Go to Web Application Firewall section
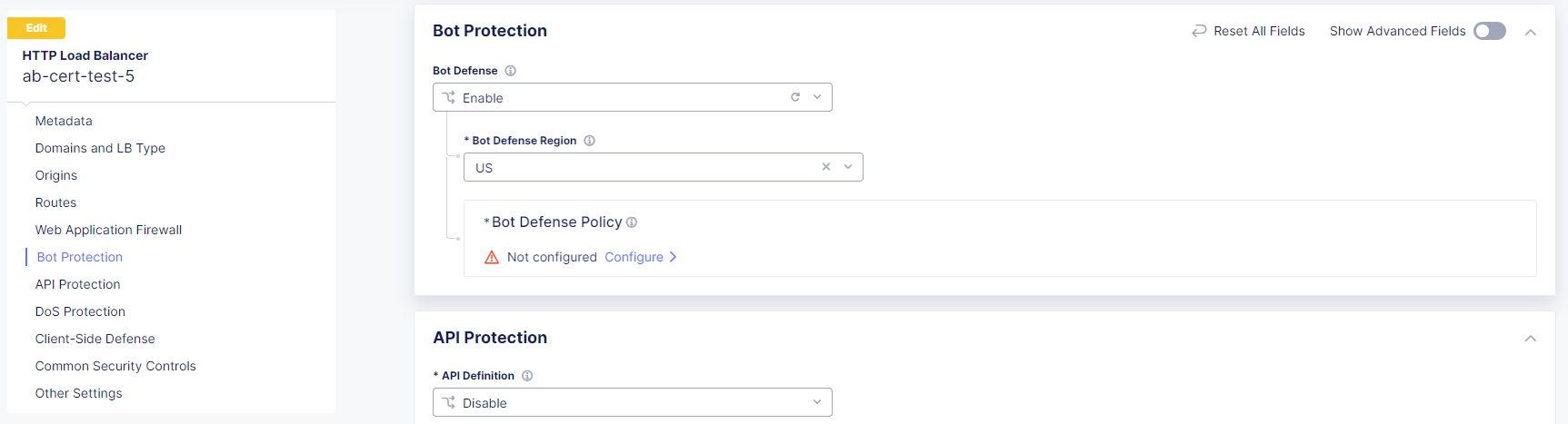The image size is (1568, 424). 108,230
